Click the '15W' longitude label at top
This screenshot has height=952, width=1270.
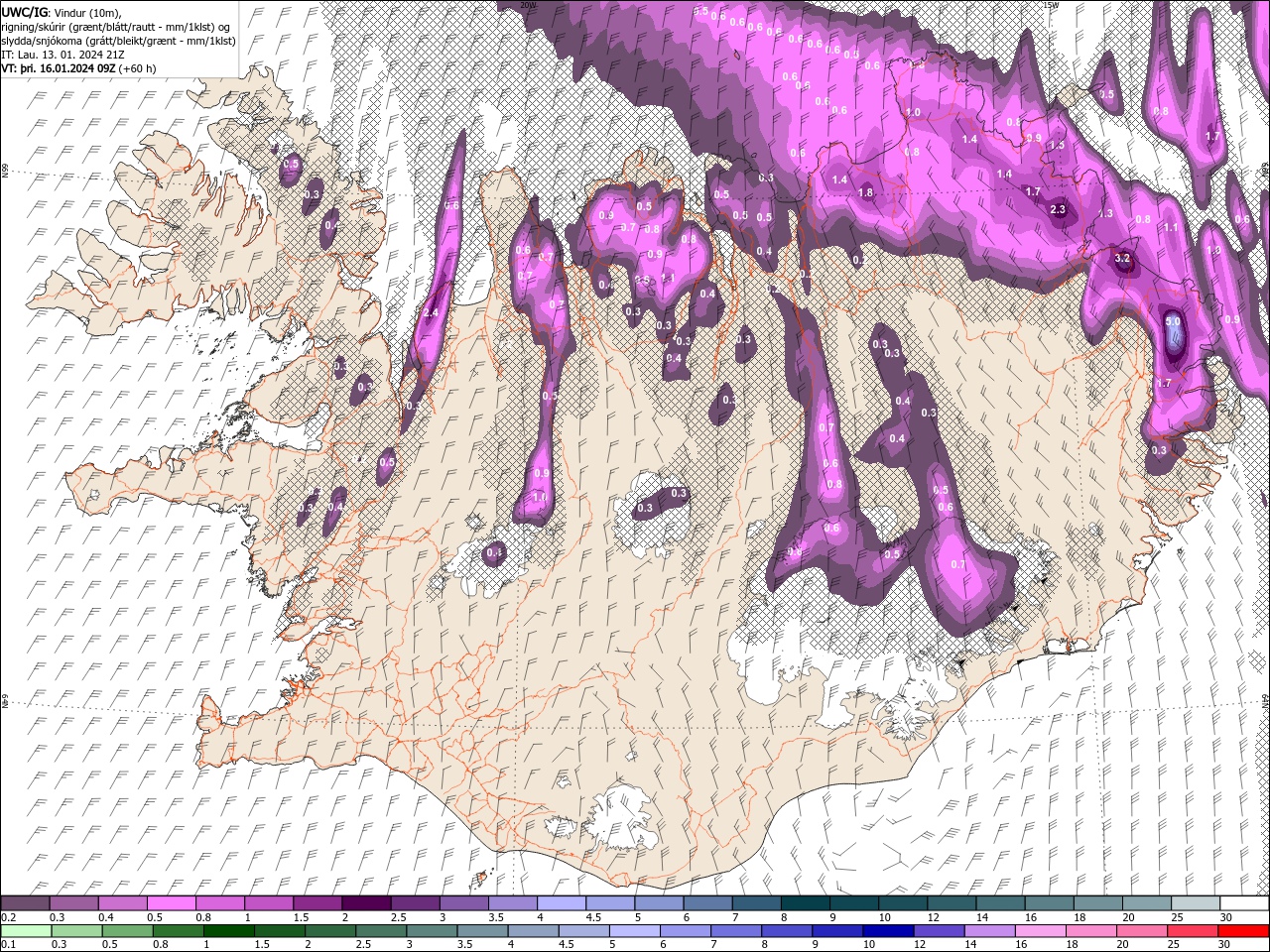click(1052, 5)
